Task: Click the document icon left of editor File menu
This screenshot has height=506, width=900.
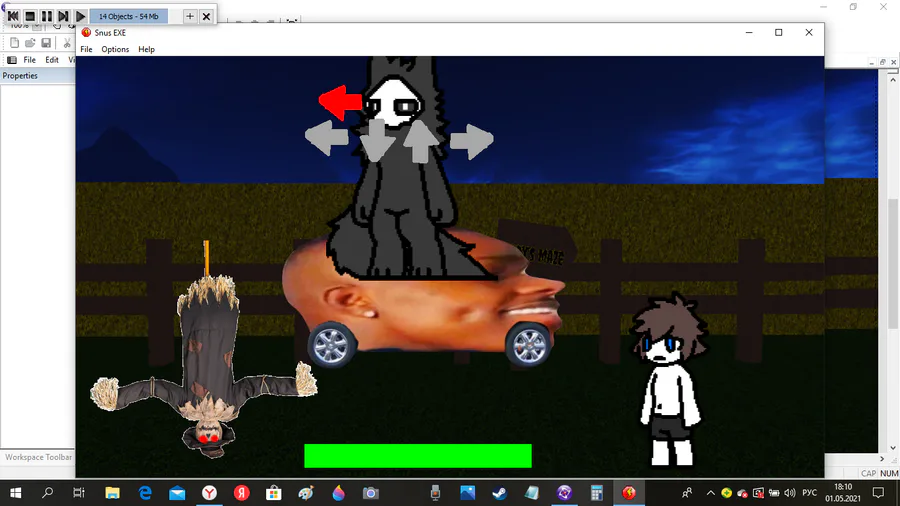Action: (11, 60)
